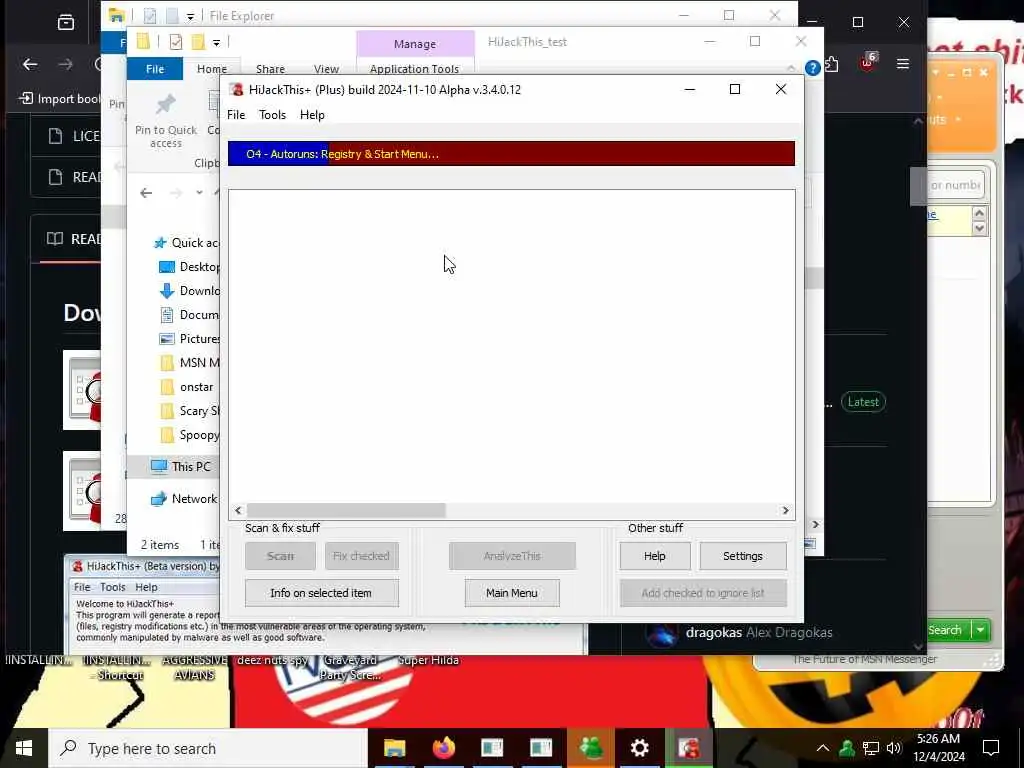The image size is (1024, 768).
Task: Open the quick access toolbar dropdown in Explorer
Action: click(x=216, y=43)
